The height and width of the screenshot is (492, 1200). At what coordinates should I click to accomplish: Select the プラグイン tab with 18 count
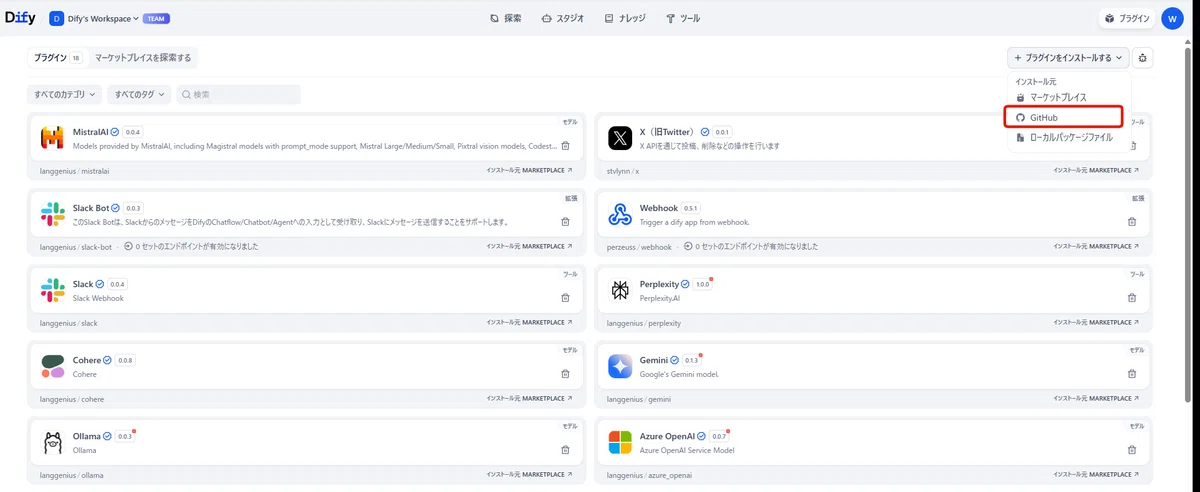57,58
